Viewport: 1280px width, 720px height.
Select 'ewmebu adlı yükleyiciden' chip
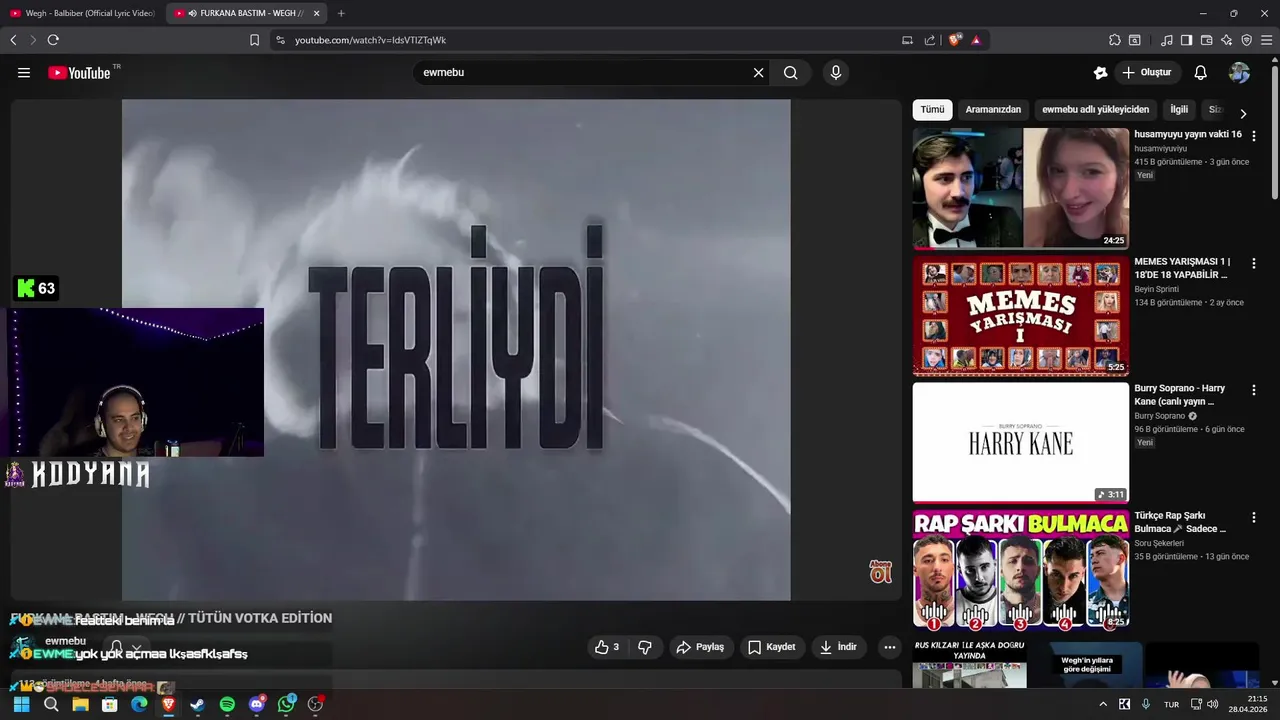(1095, 110)
